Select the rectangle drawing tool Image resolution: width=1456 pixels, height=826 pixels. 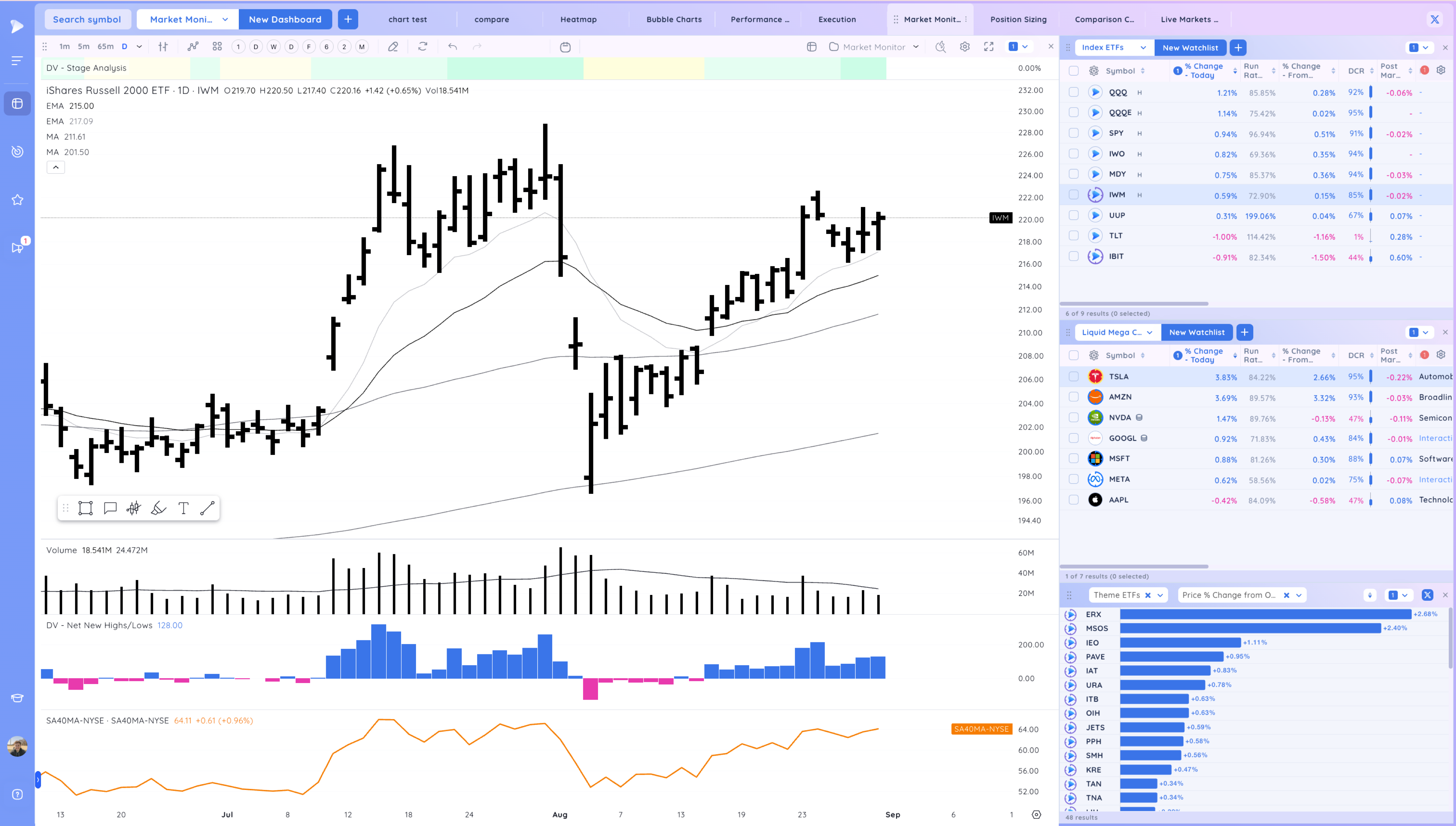[85, 508]
